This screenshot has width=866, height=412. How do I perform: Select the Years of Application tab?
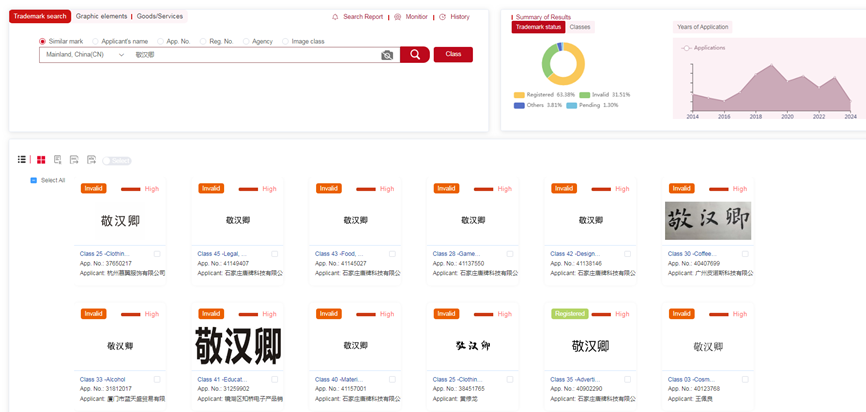click(703, 27)
